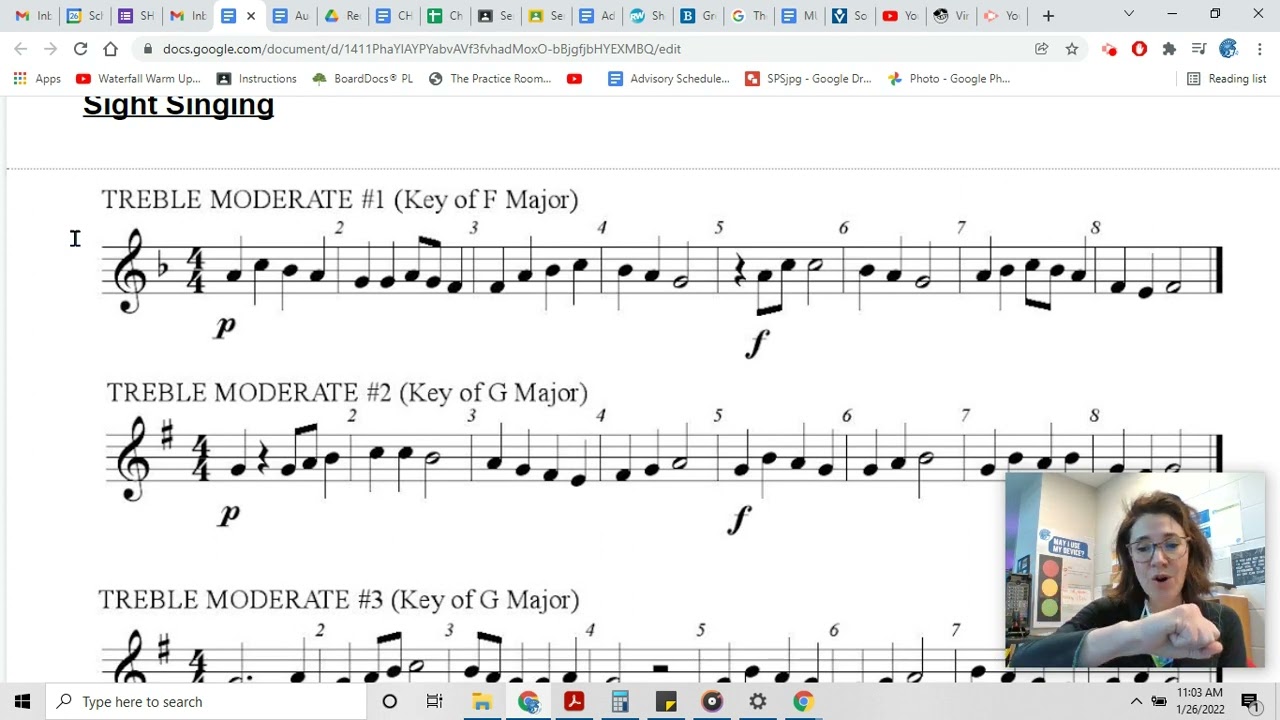
Task: Switch to the Google Drive 'Re' tab
Action: 342,15
